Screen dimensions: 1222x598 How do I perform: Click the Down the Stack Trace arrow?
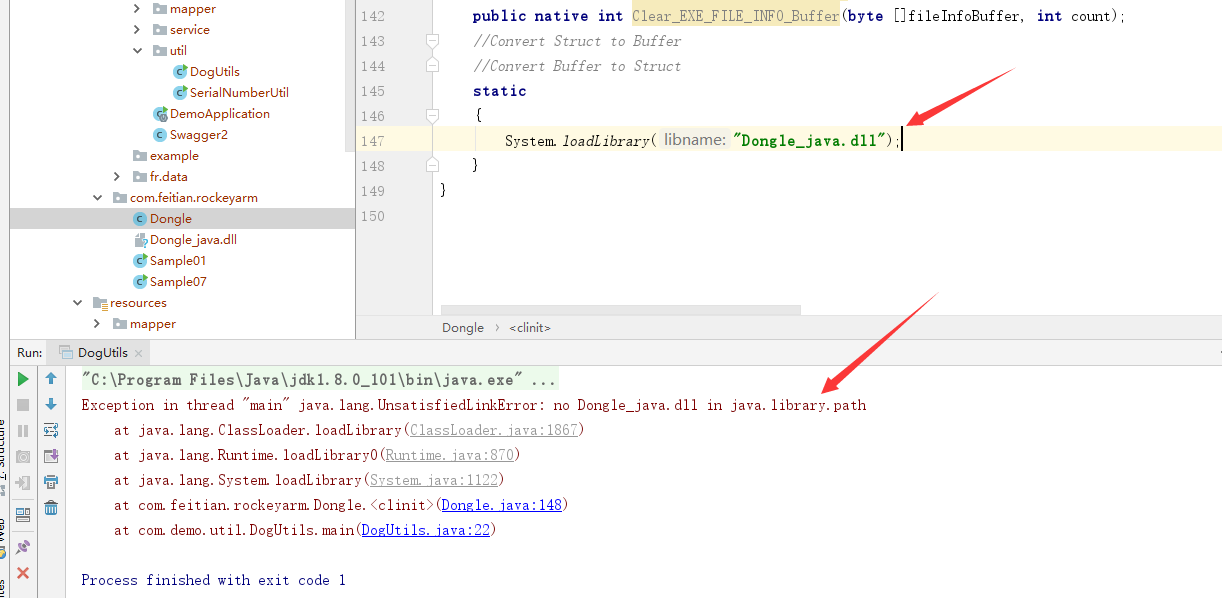point(50,405)
